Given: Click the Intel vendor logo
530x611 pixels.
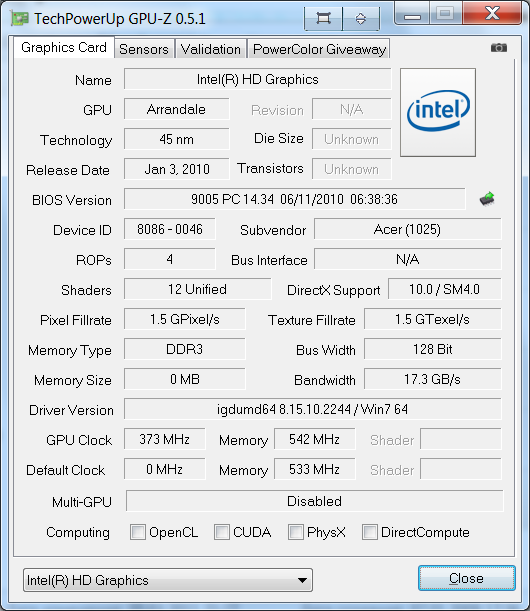Looking at the screenshot, I should point(438,113).
